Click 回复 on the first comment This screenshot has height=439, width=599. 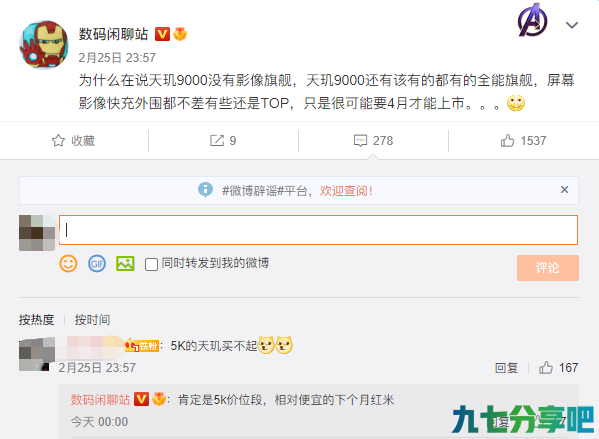[x=506, y=368]
